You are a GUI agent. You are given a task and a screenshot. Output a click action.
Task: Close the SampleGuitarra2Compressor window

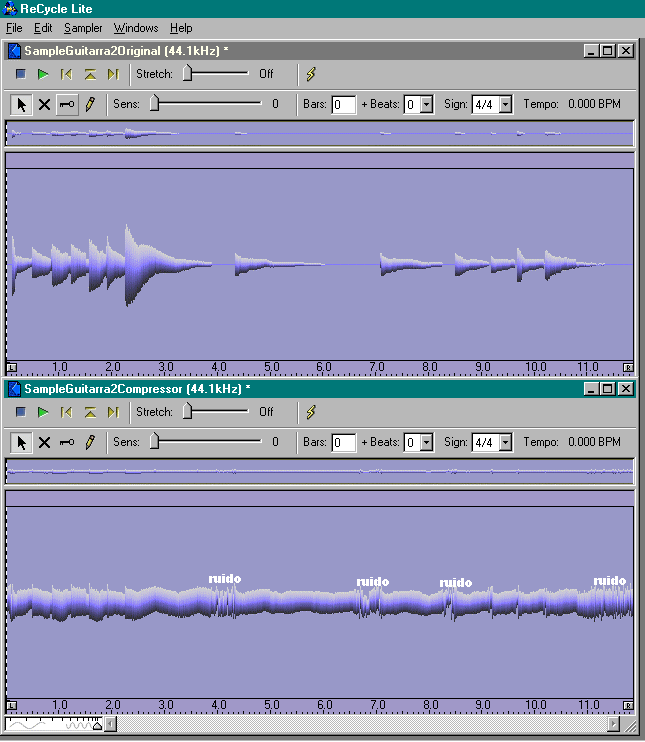pyautogui.click(x=626, y=389)
